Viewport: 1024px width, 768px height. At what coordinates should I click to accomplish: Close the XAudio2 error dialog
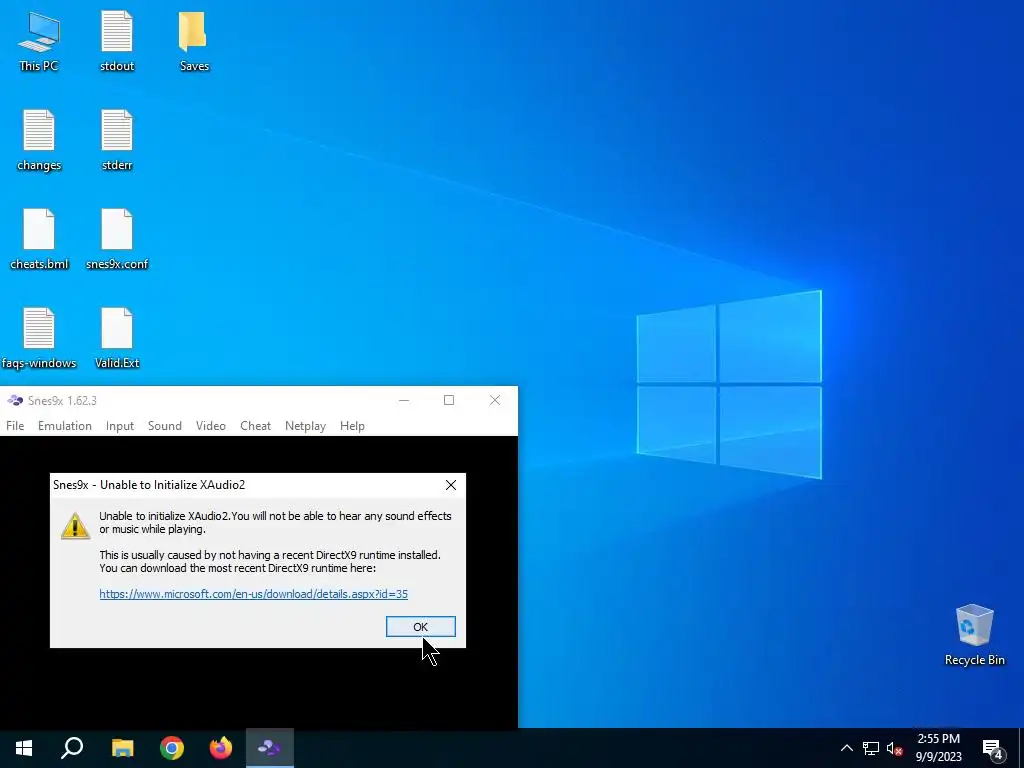click(451, 485)
